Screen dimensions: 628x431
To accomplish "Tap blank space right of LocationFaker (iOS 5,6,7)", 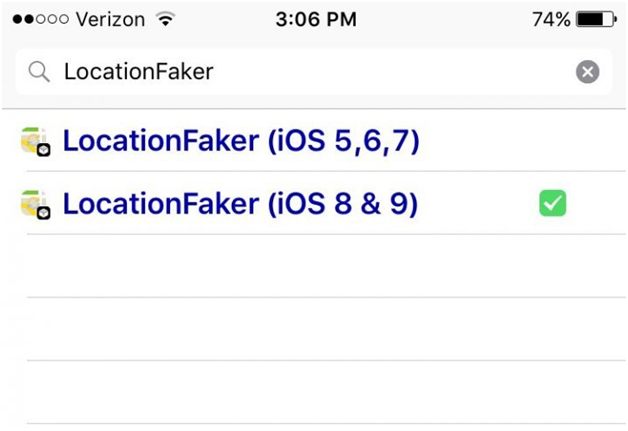I will click(x=520, y=141).
